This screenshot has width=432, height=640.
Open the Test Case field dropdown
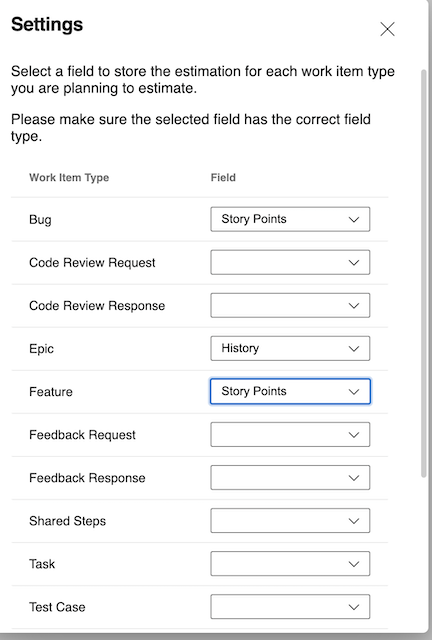click(290, 607)
